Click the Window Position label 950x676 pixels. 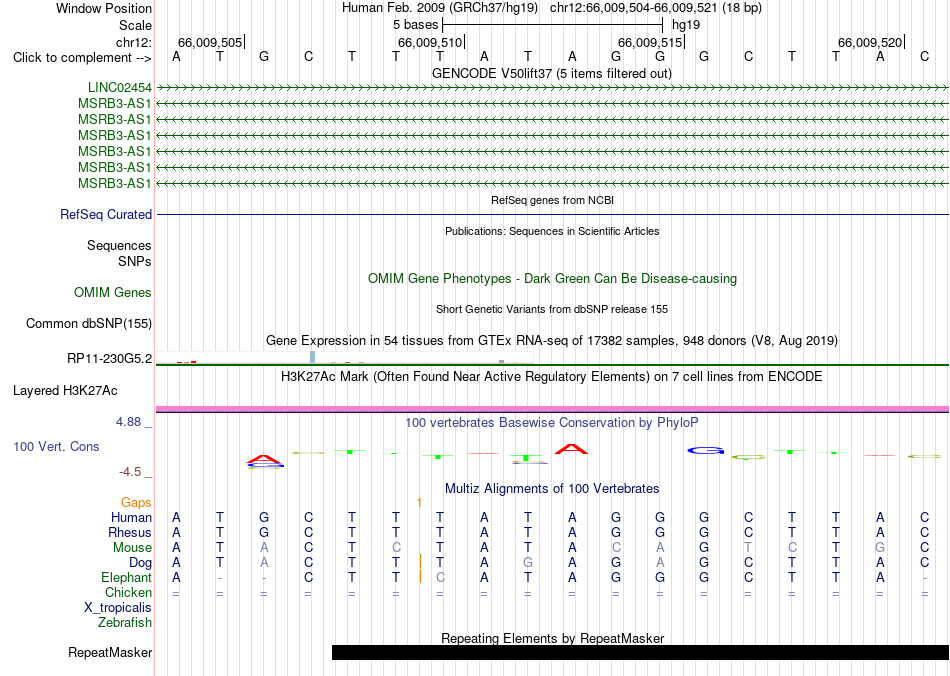[104, 8]
